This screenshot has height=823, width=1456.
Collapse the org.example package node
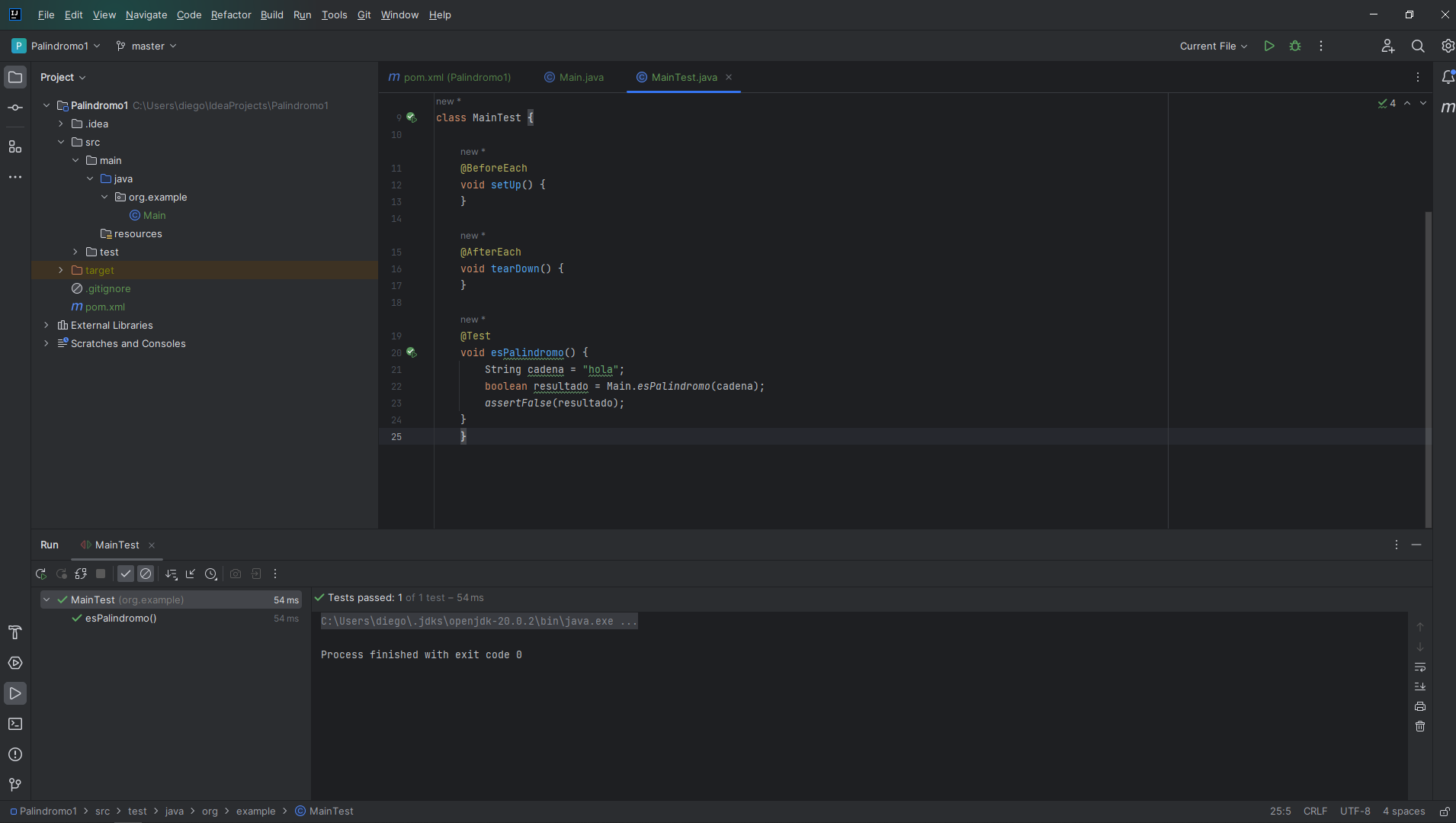pyautogui.click(x=105, y=197)
